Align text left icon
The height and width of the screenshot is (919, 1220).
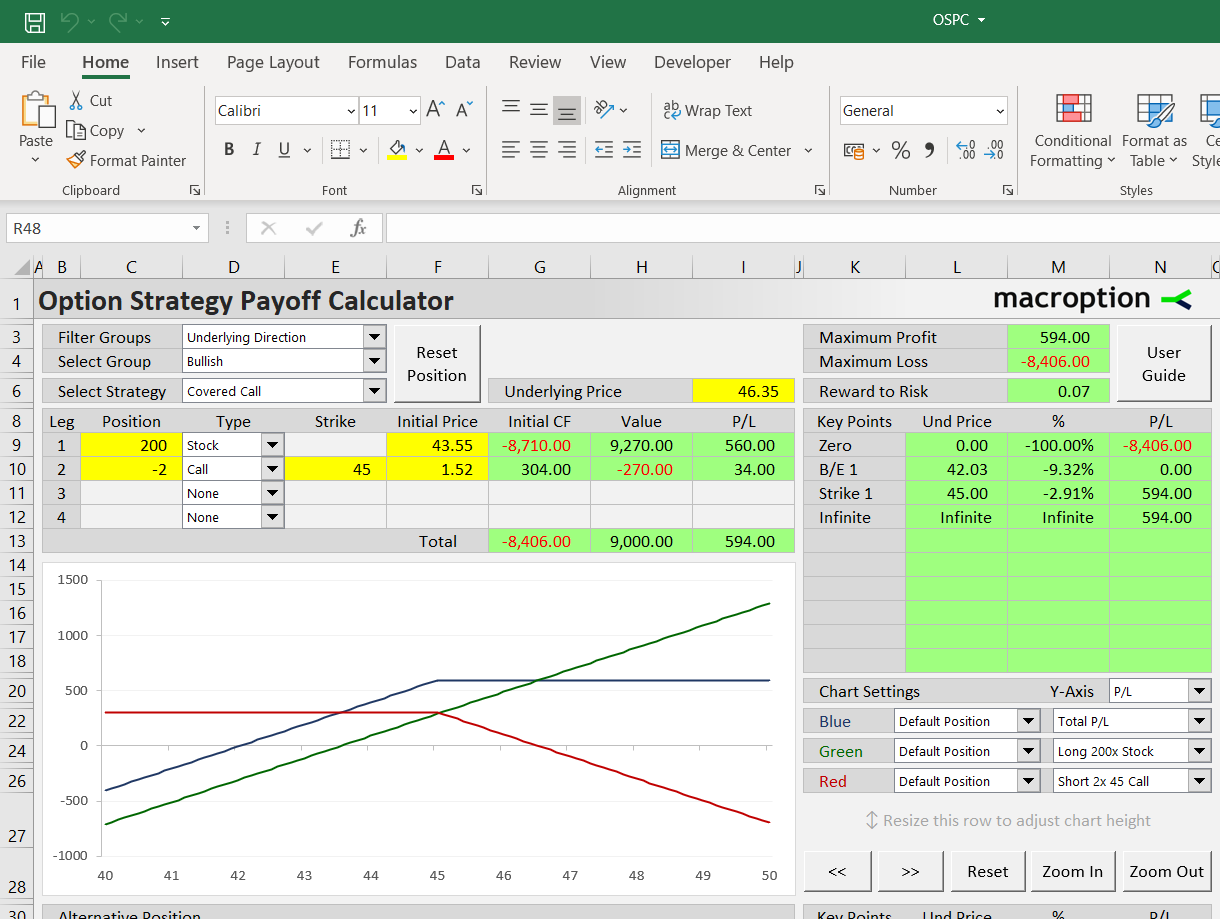tap(510, 150)
